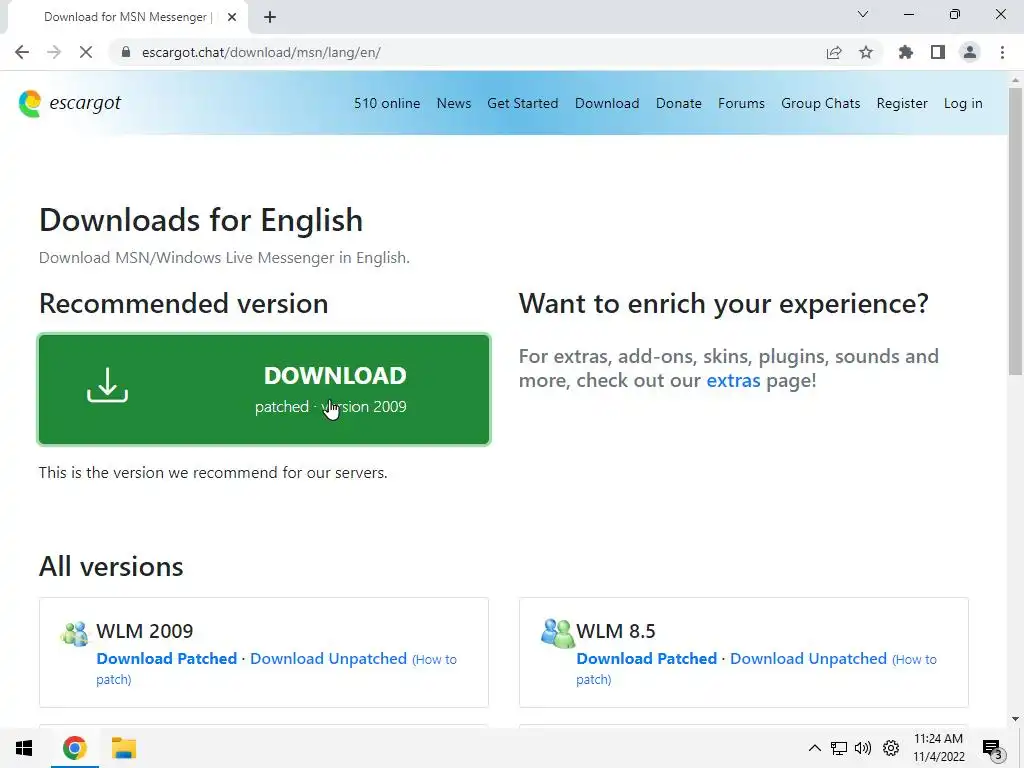Open the Group Chats nav item

(820, 103)
